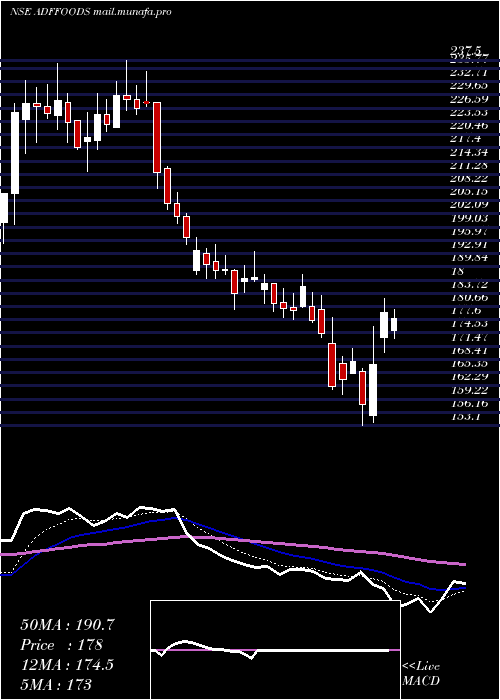Click the 183.72 price value
Viewport: 500px width, 700px height.
point(469,284)
